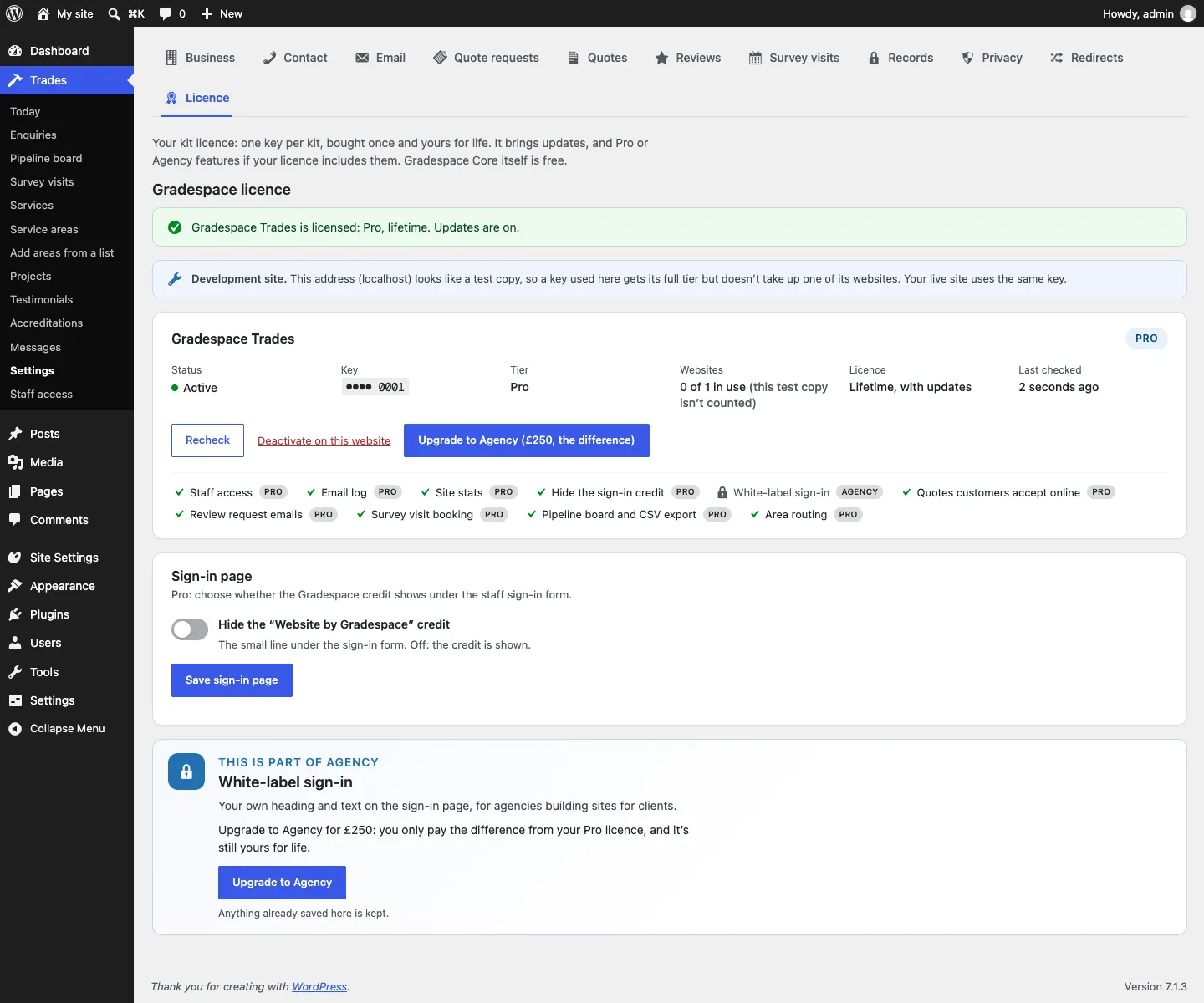The image size is (1204, 1003).
Task: Select Enquiries in the Trades submenu
Action: pos(33,135)
